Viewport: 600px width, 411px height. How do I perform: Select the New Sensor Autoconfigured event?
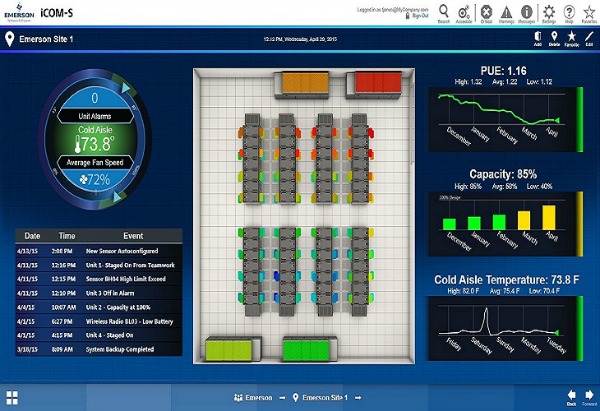click(99, 251)
